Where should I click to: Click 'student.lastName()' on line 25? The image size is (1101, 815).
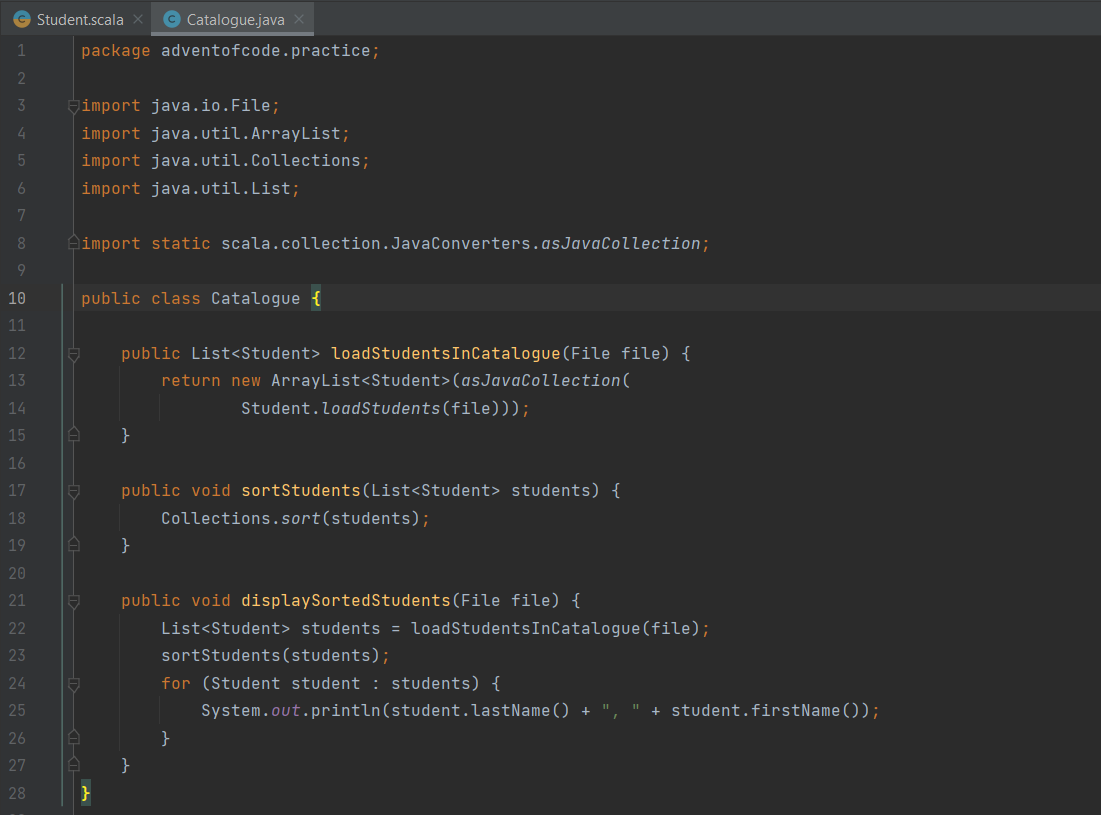point(480,710)
